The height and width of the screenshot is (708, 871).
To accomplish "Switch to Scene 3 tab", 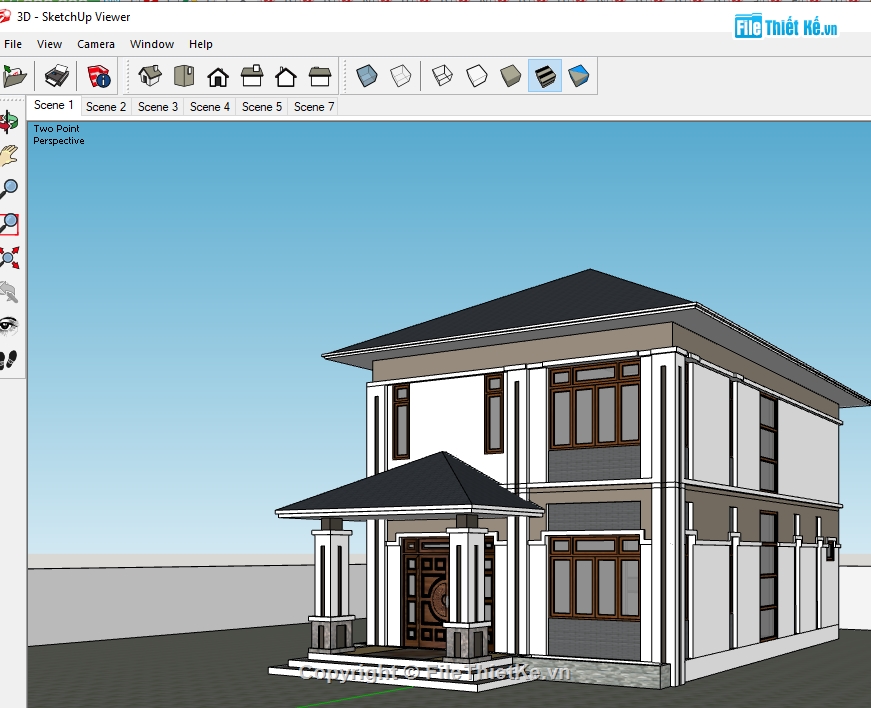I will (158, 107).
